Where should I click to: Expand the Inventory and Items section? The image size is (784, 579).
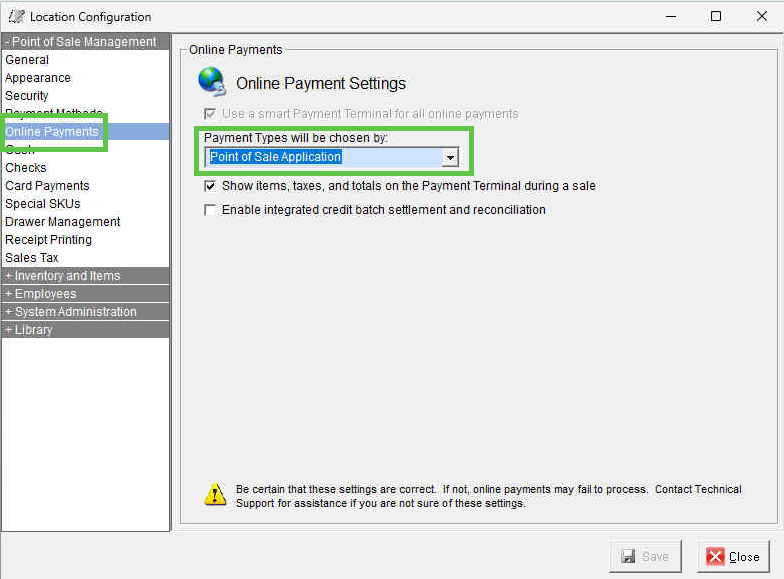pos(85,276)
